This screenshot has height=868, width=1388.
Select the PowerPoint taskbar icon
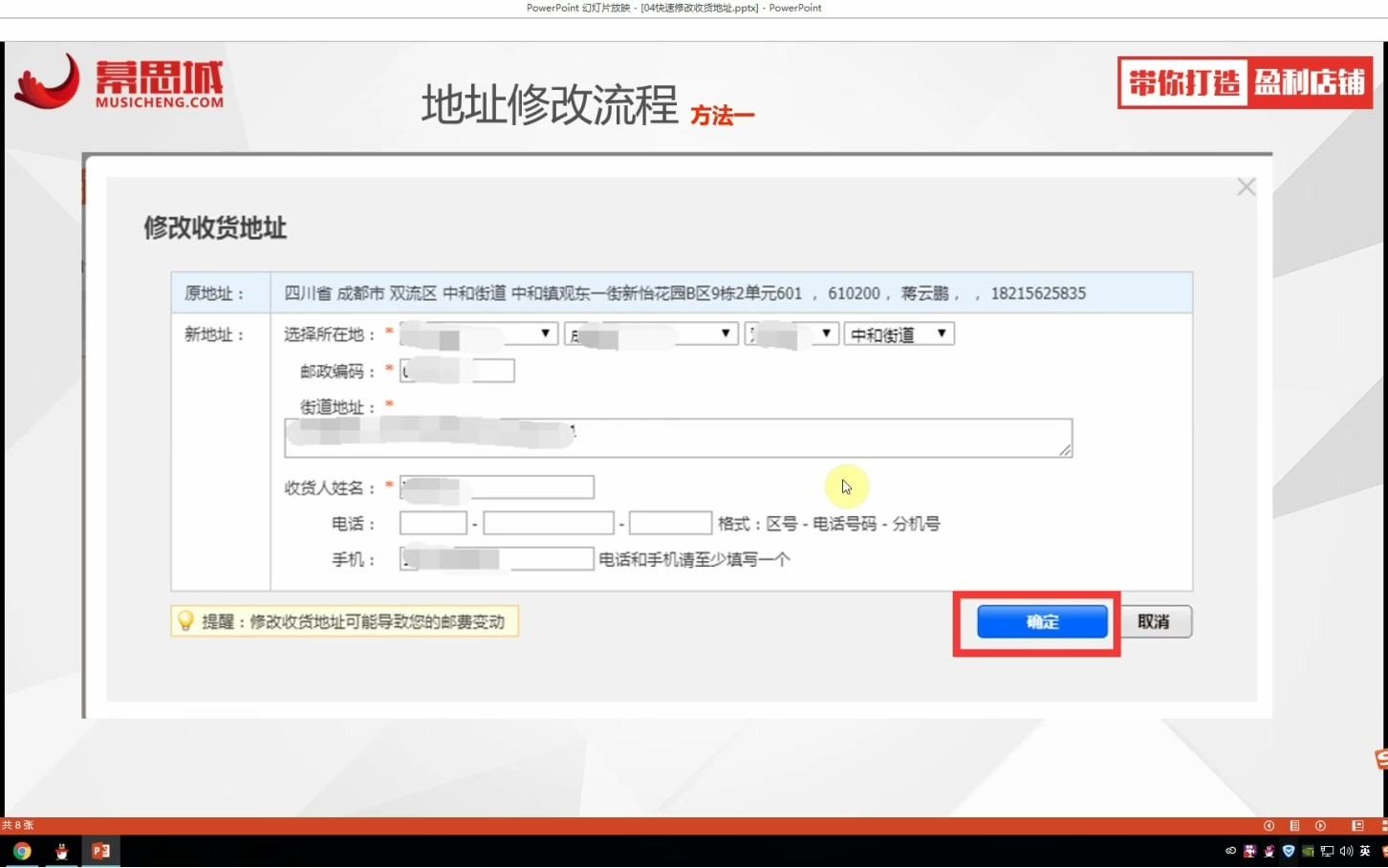pos(100,851)
